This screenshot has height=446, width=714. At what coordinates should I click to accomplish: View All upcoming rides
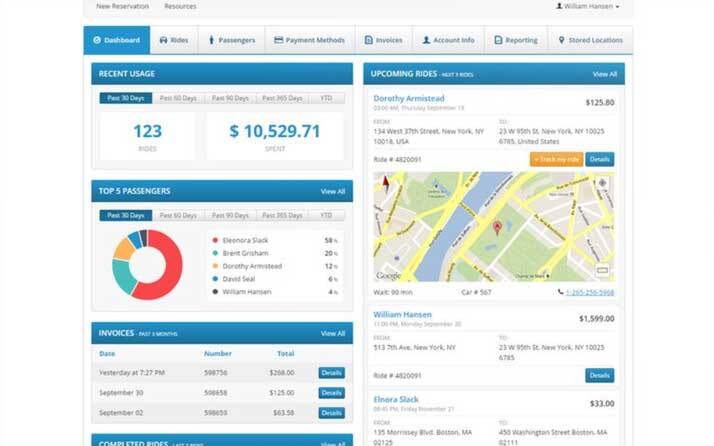coord(604,74)
